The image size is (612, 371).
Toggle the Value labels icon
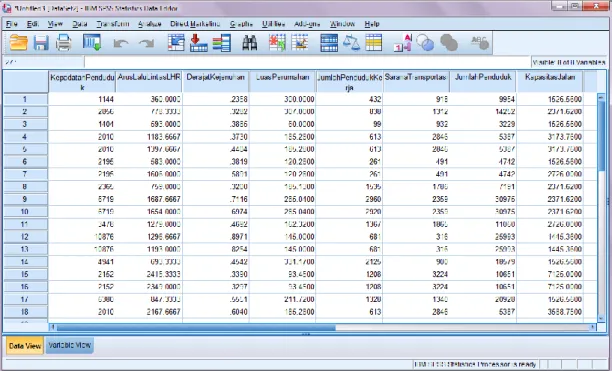(402, 43)
